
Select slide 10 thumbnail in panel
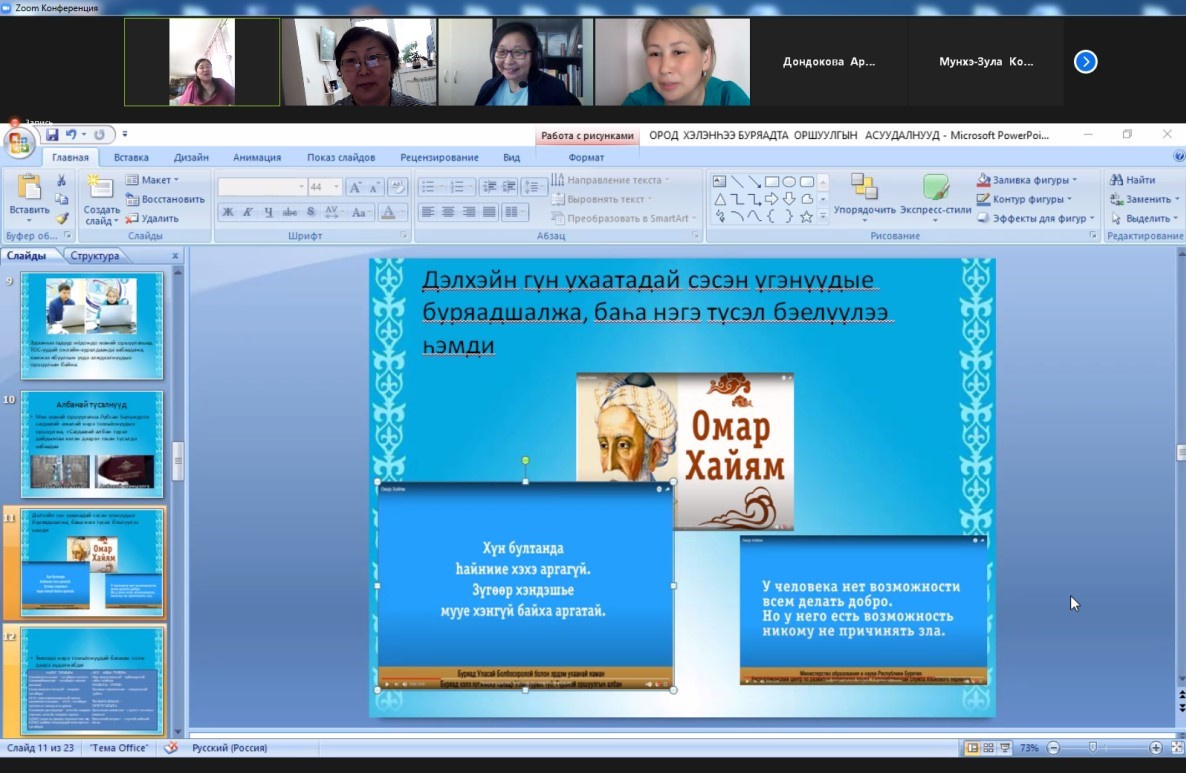tap(92, 443)
